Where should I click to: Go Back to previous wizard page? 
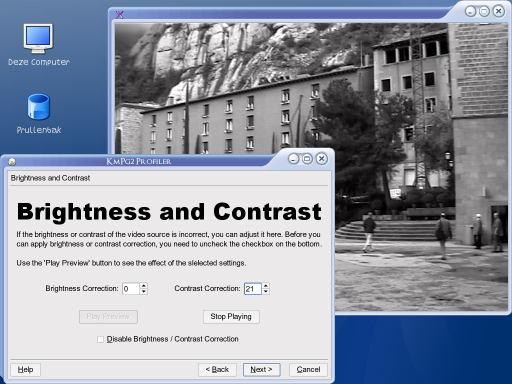tap(217, 370)
